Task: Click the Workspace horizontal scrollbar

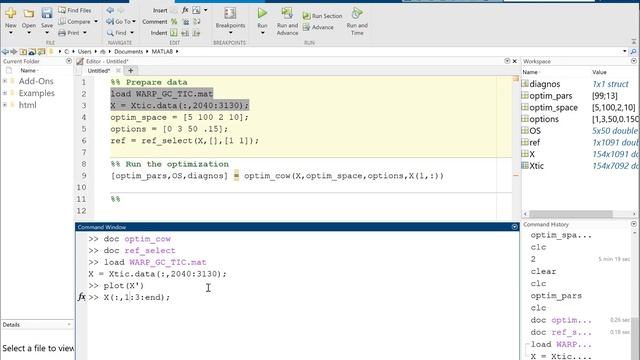Action: 571,214
